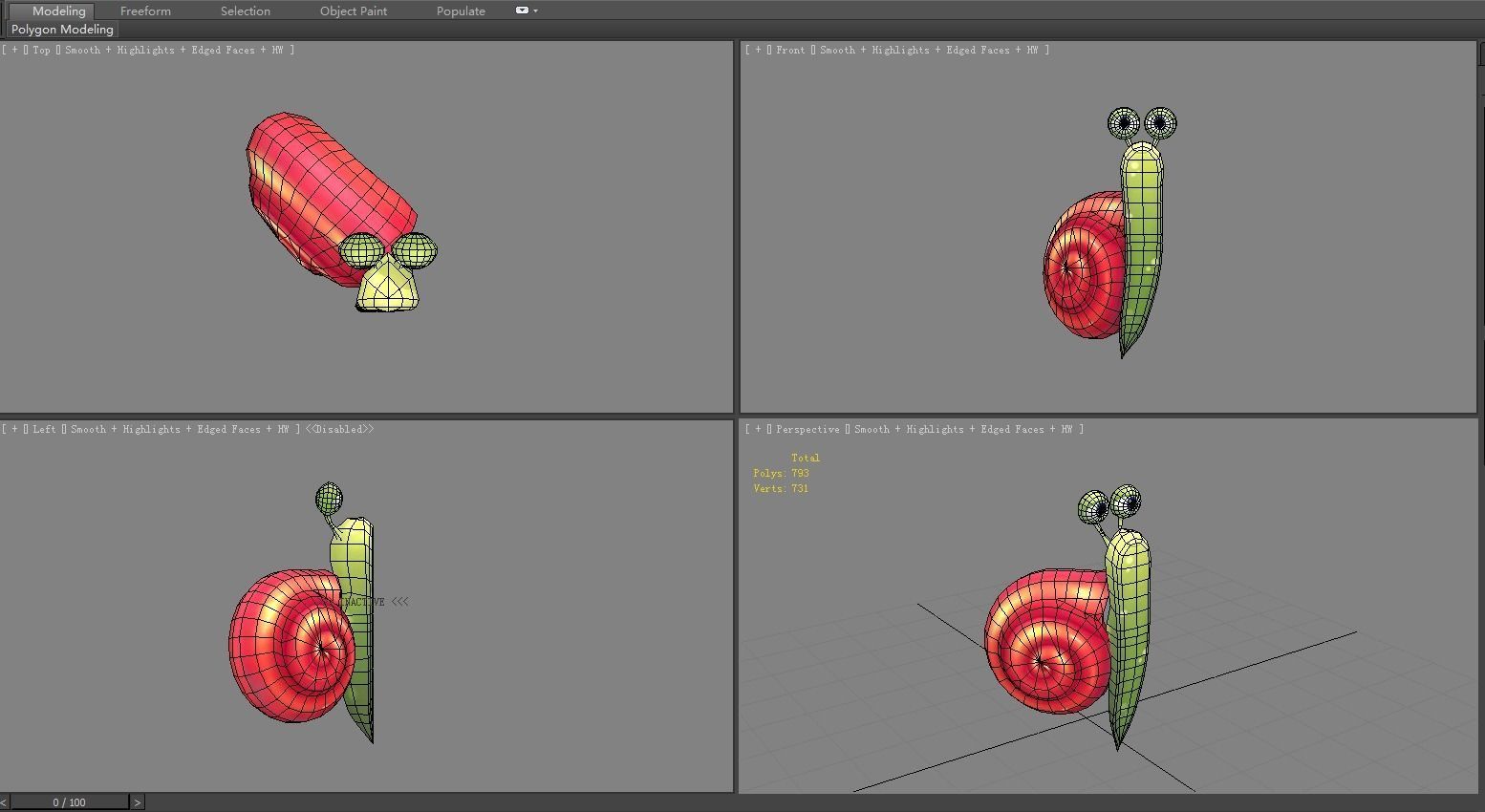Image resolution: width=1485 pixels, height=812 pixels.
Task: Toggle the ribbon minimize icon beside Populate
Action: click(522, 11)
